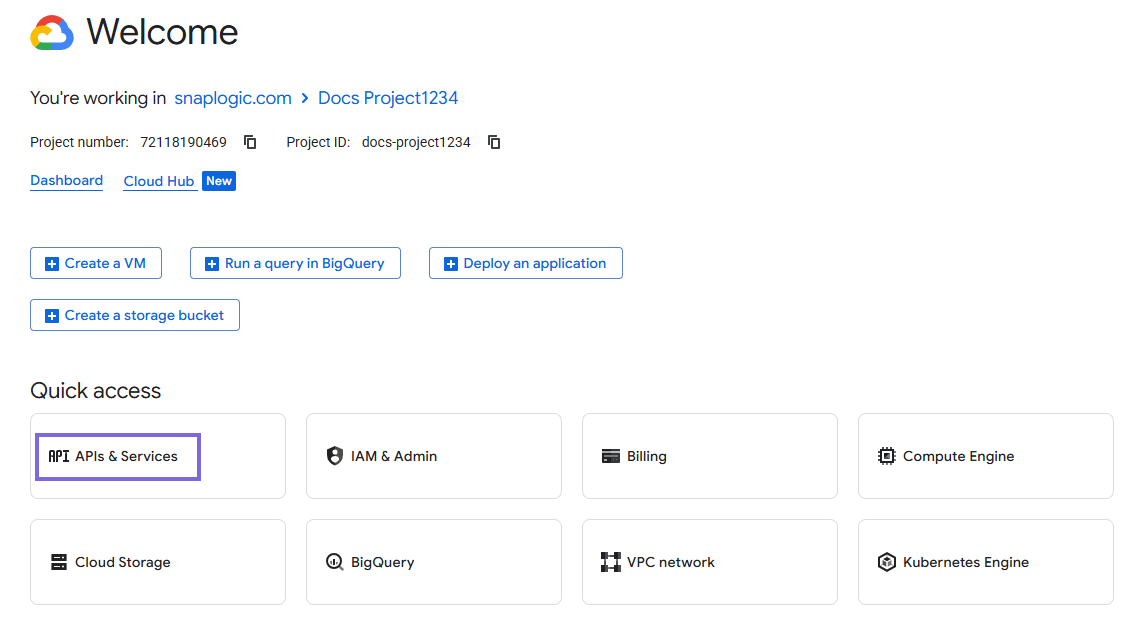Switch to the Cloud Hub tab
The height and width of the screenshot is (623, 1137).
pyautogui.click(x=159, y=182)
